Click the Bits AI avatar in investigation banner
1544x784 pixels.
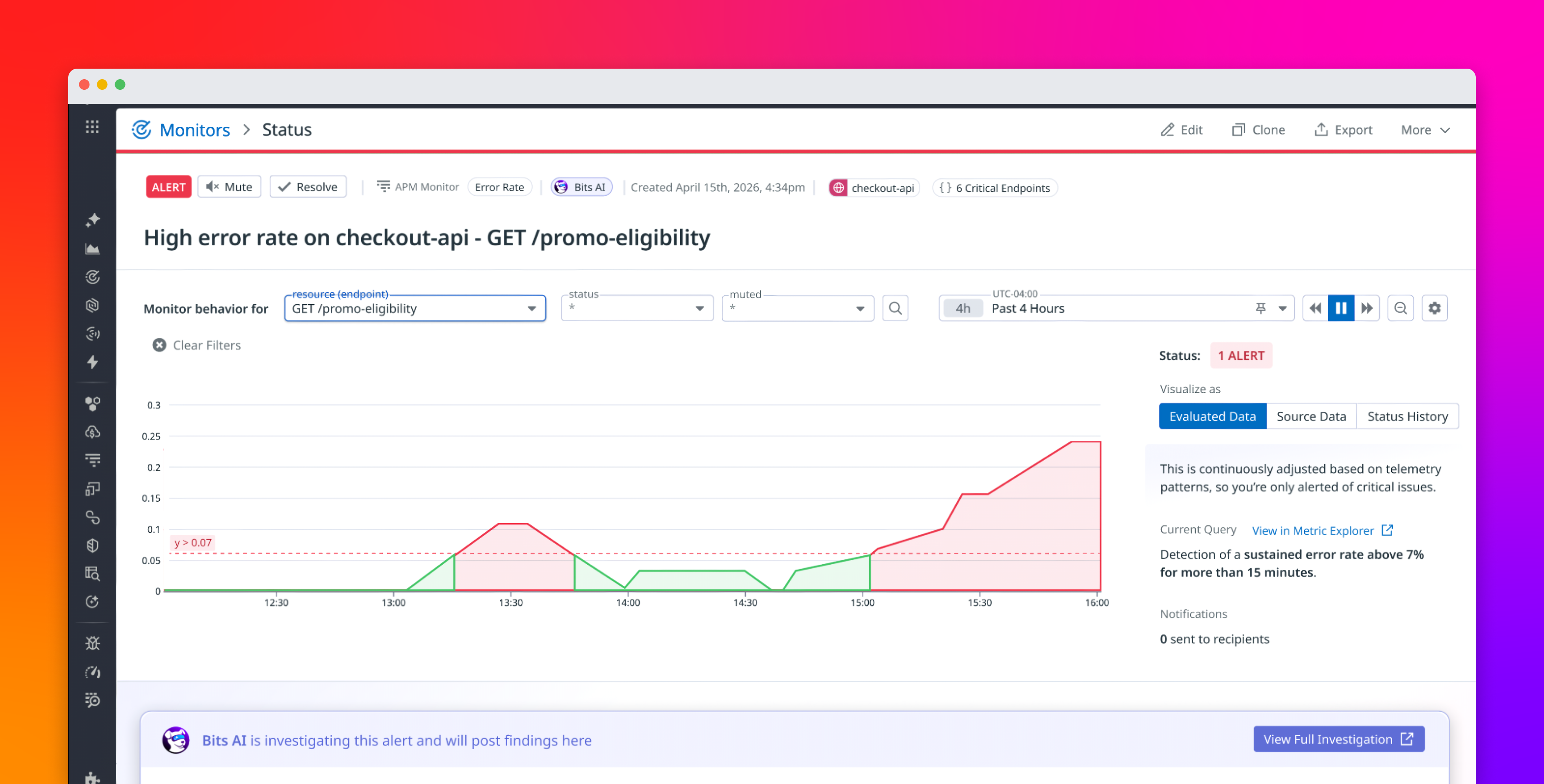pyautogui.click(x=176, y=740)
